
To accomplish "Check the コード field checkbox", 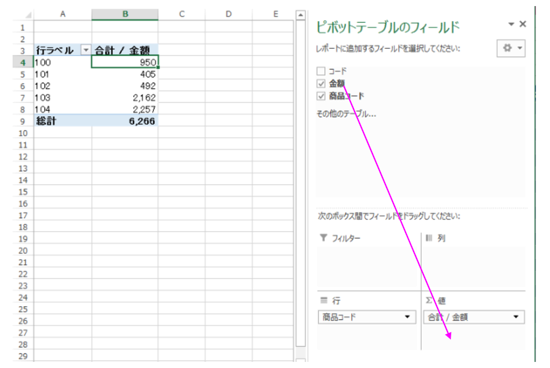I will coord(321,71).
